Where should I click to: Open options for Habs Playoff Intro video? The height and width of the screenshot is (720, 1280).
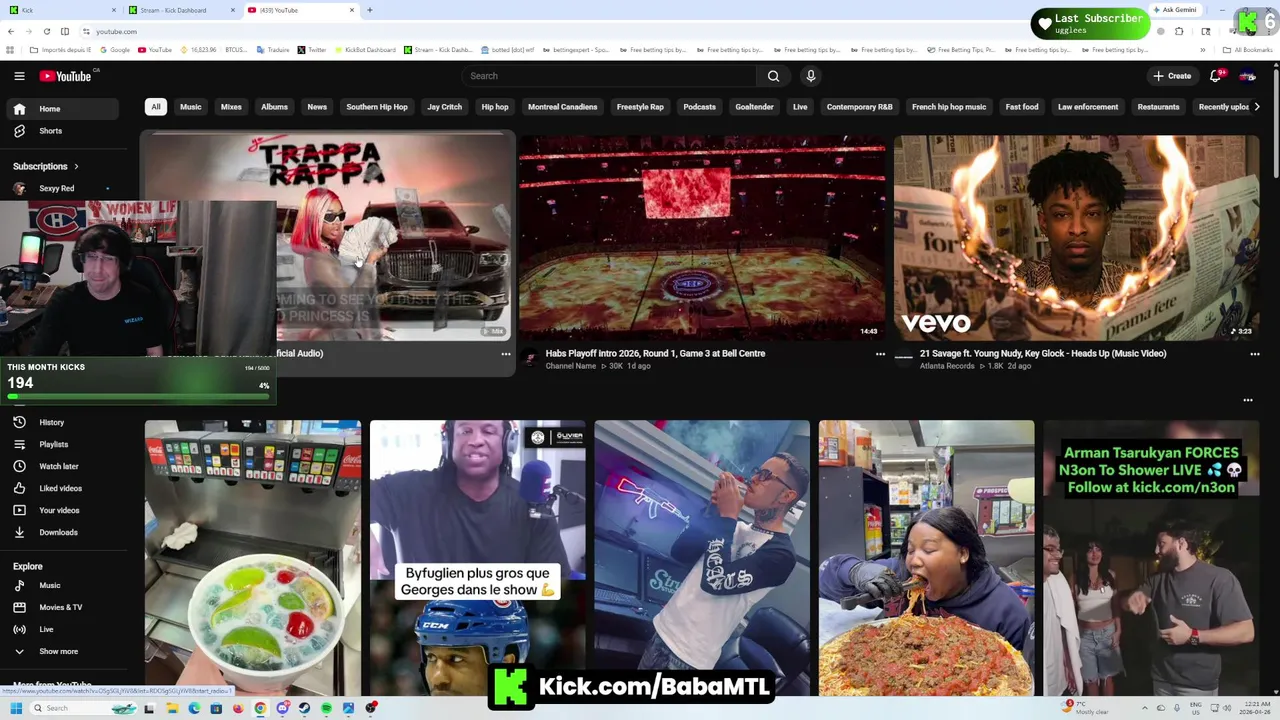click(x=880, y=354)
